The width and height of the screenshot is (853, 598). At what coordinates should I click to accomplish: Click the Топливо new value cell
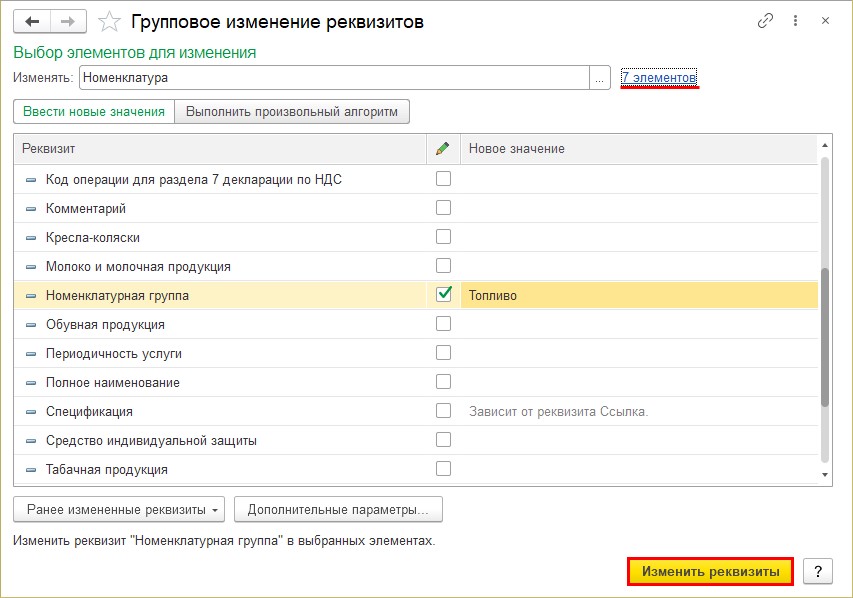coord(638,295)
